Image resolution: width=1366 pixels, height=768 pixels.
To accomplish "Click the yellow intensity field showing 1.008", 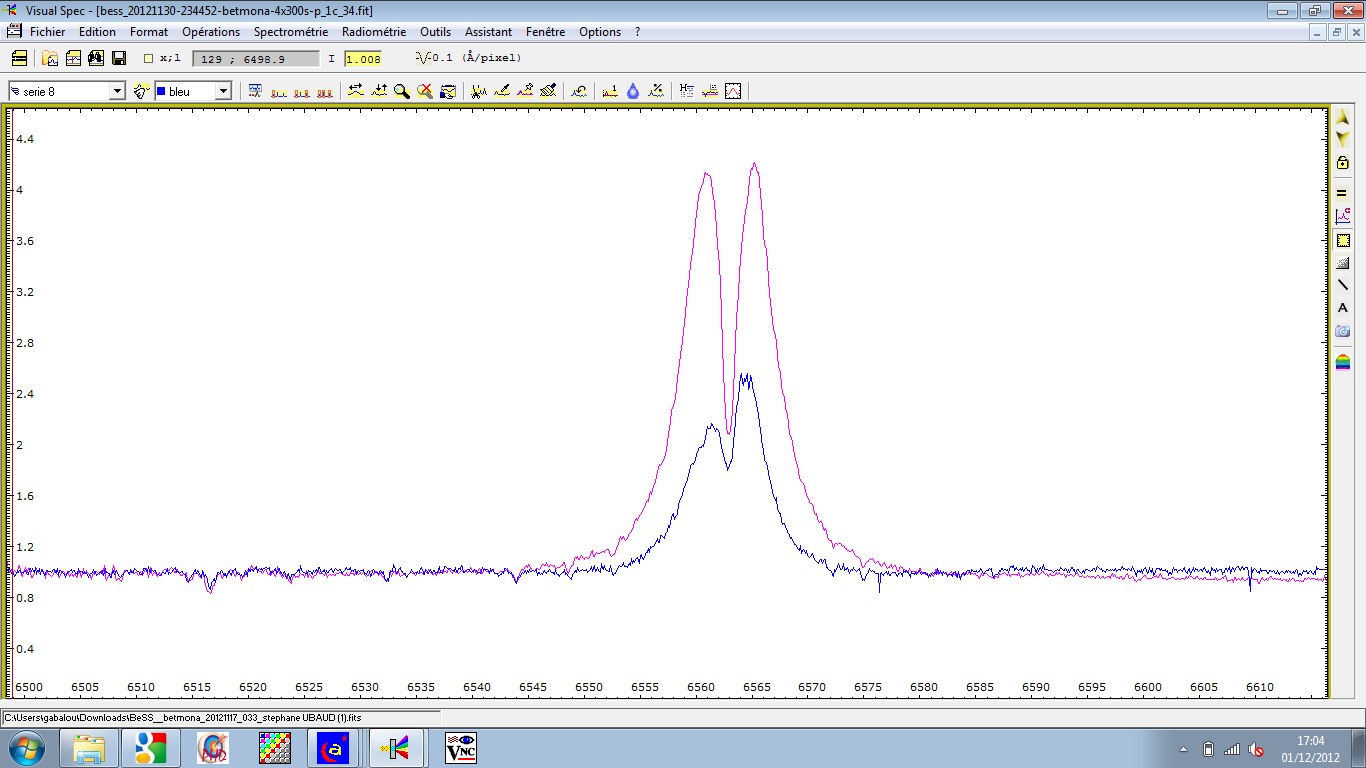I will pyautogui.click(x=363, y=59).
